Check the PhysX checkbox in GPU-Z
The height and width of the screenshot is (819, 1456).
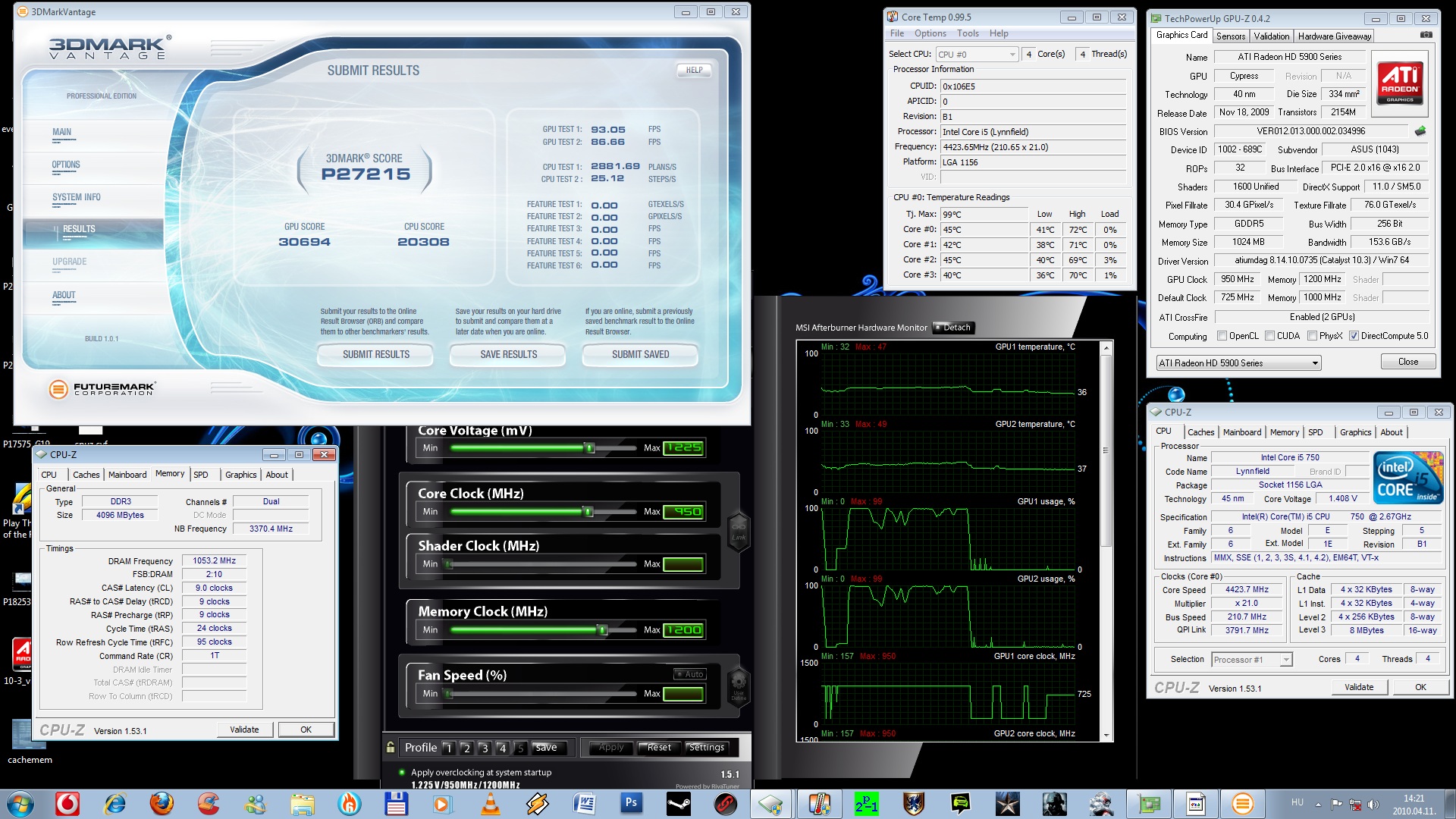coord(1312,336)
